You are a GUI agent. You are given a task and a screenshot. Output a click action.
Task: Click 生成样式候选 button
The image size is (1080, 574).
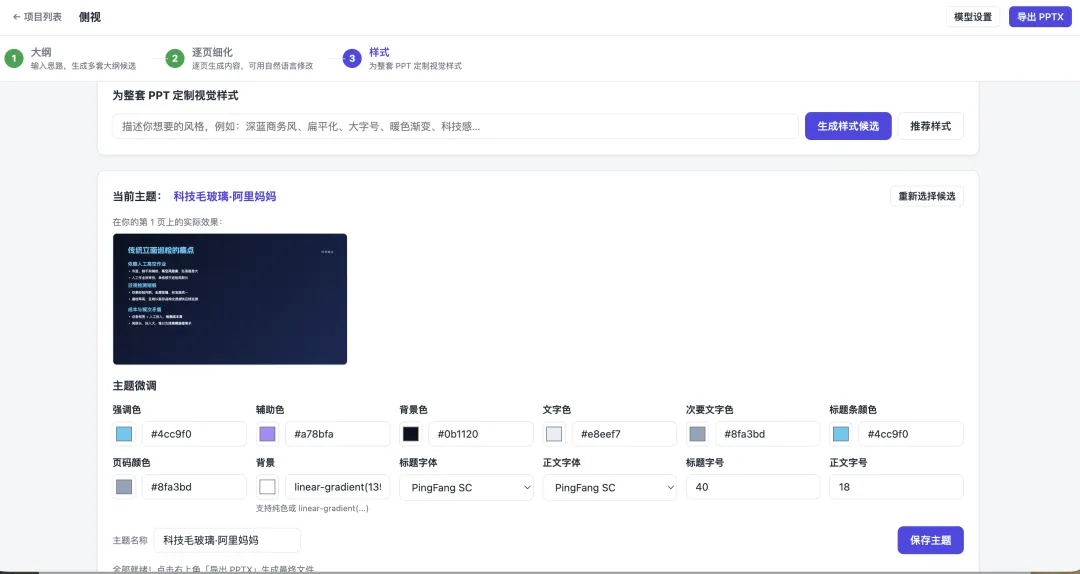tap(848, 126)
